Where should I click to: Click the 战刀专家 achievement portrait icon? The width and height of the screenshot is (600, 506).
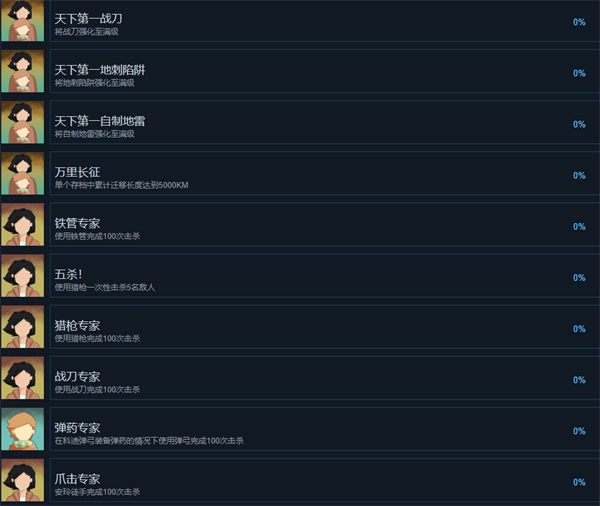23,378
